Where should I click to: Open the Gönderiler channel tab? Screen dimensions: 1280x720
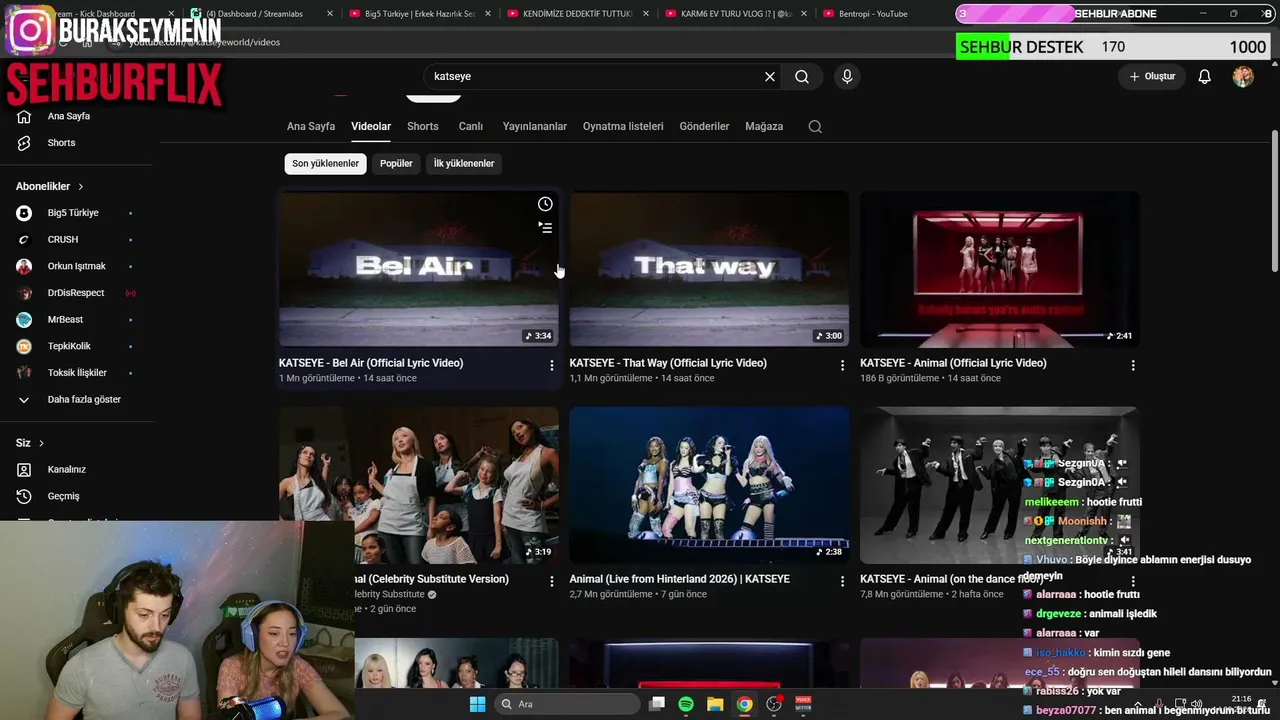point(704,127)
